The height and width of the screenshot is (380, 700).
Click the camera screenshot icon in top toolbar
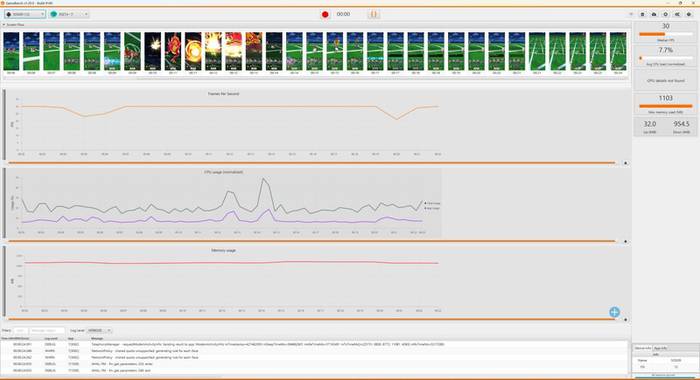coord(654,14)
